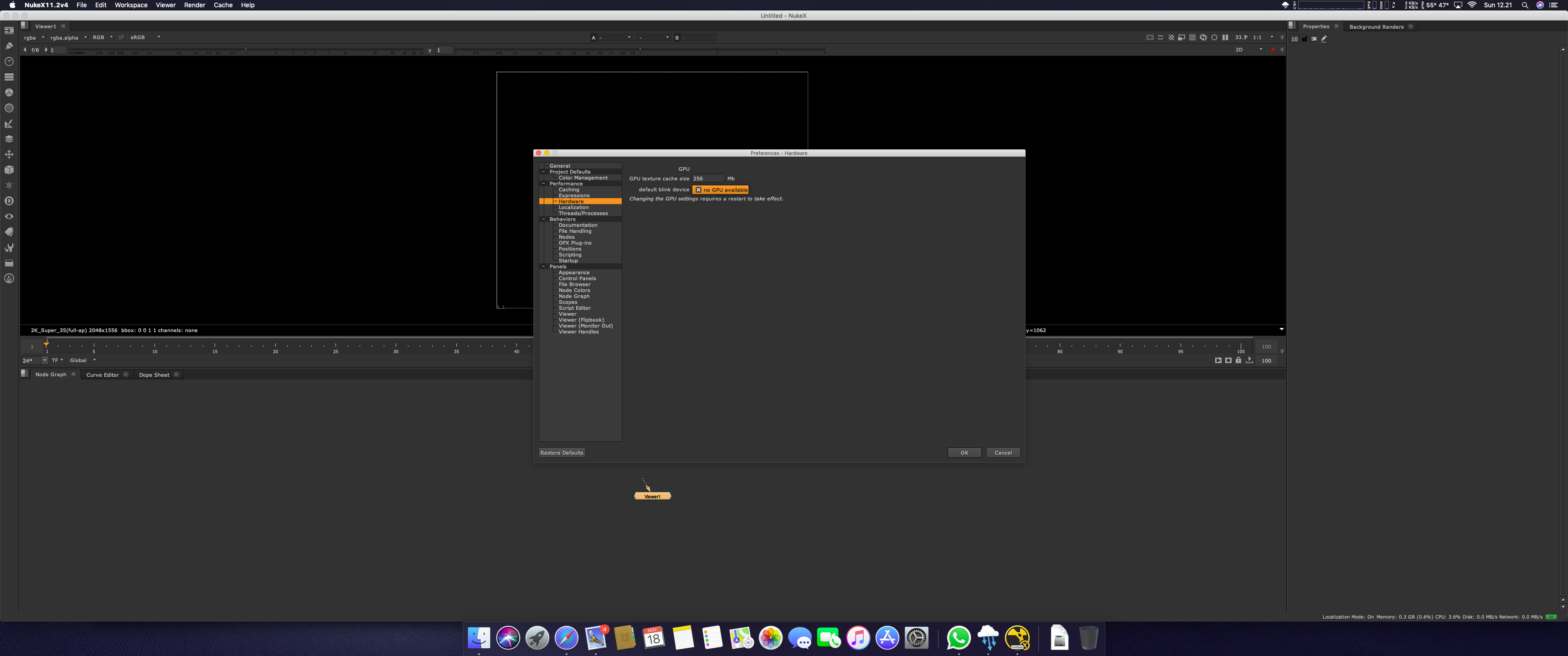This screenshot has height=656, width=1568.
Task: Click the Curve Editor tab
Action: pyautogui.click(x=102, y=374)
